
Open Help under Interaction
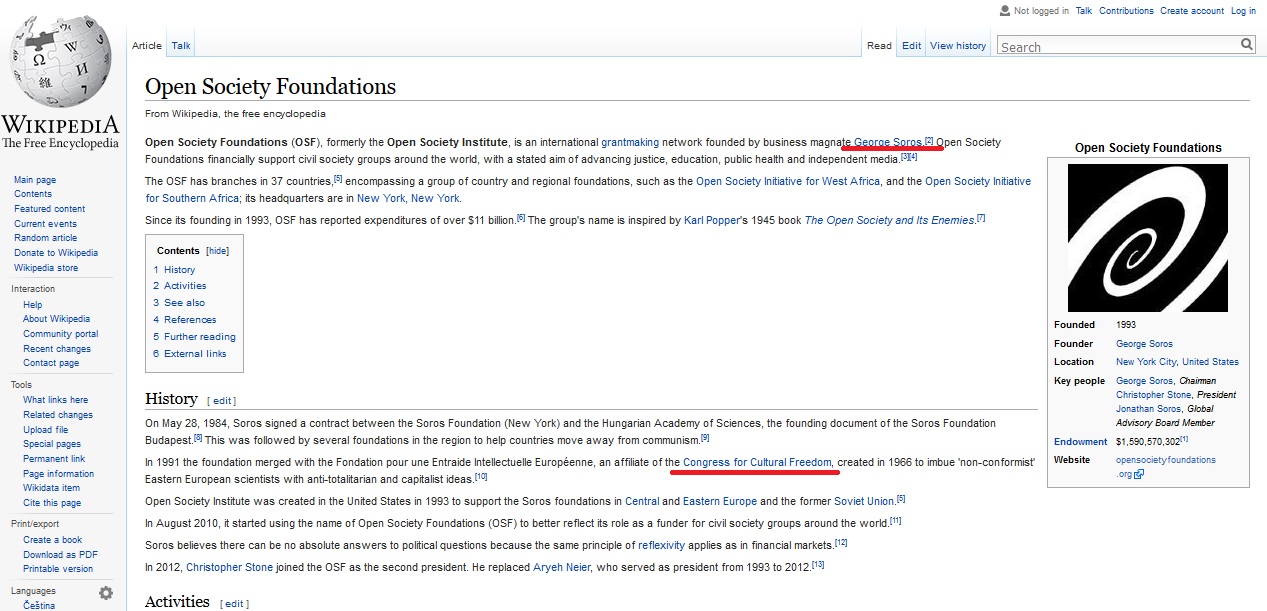coord(33,305)
